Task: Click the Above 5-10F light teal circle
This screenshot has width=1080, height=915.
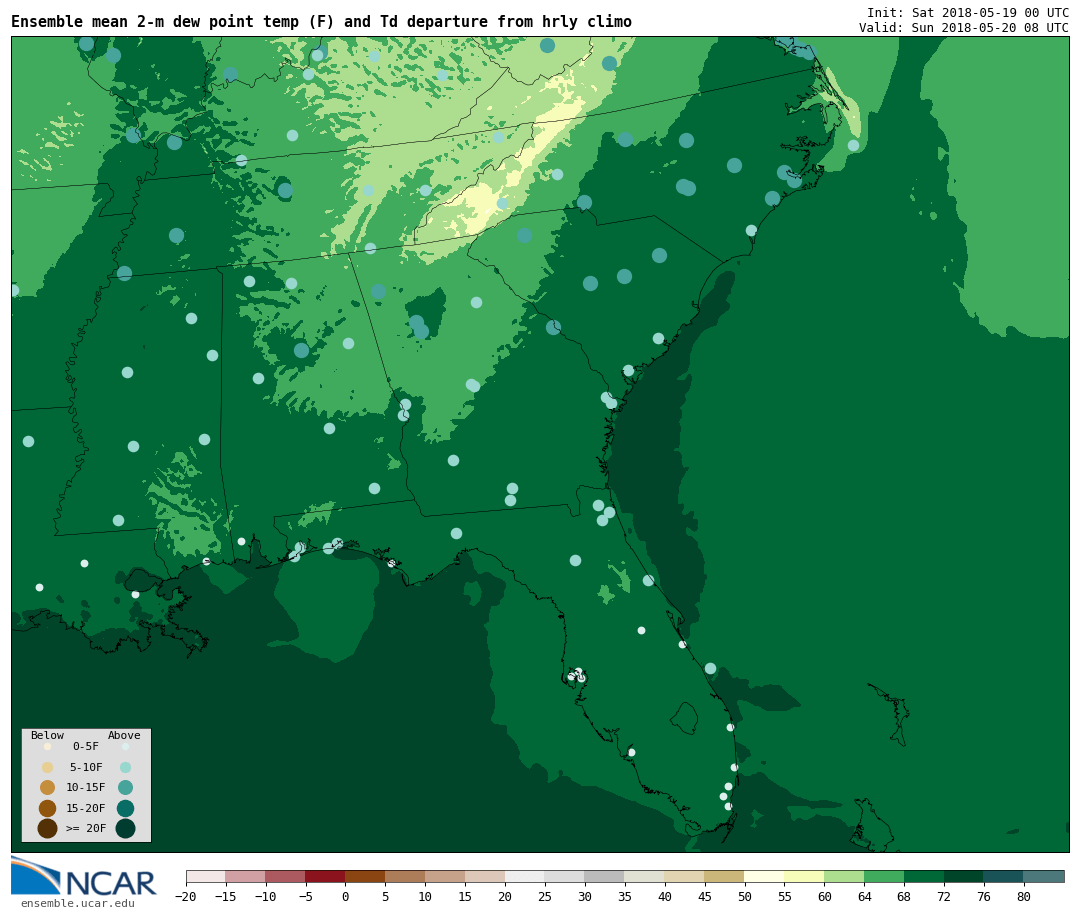Action: point(125,767)
